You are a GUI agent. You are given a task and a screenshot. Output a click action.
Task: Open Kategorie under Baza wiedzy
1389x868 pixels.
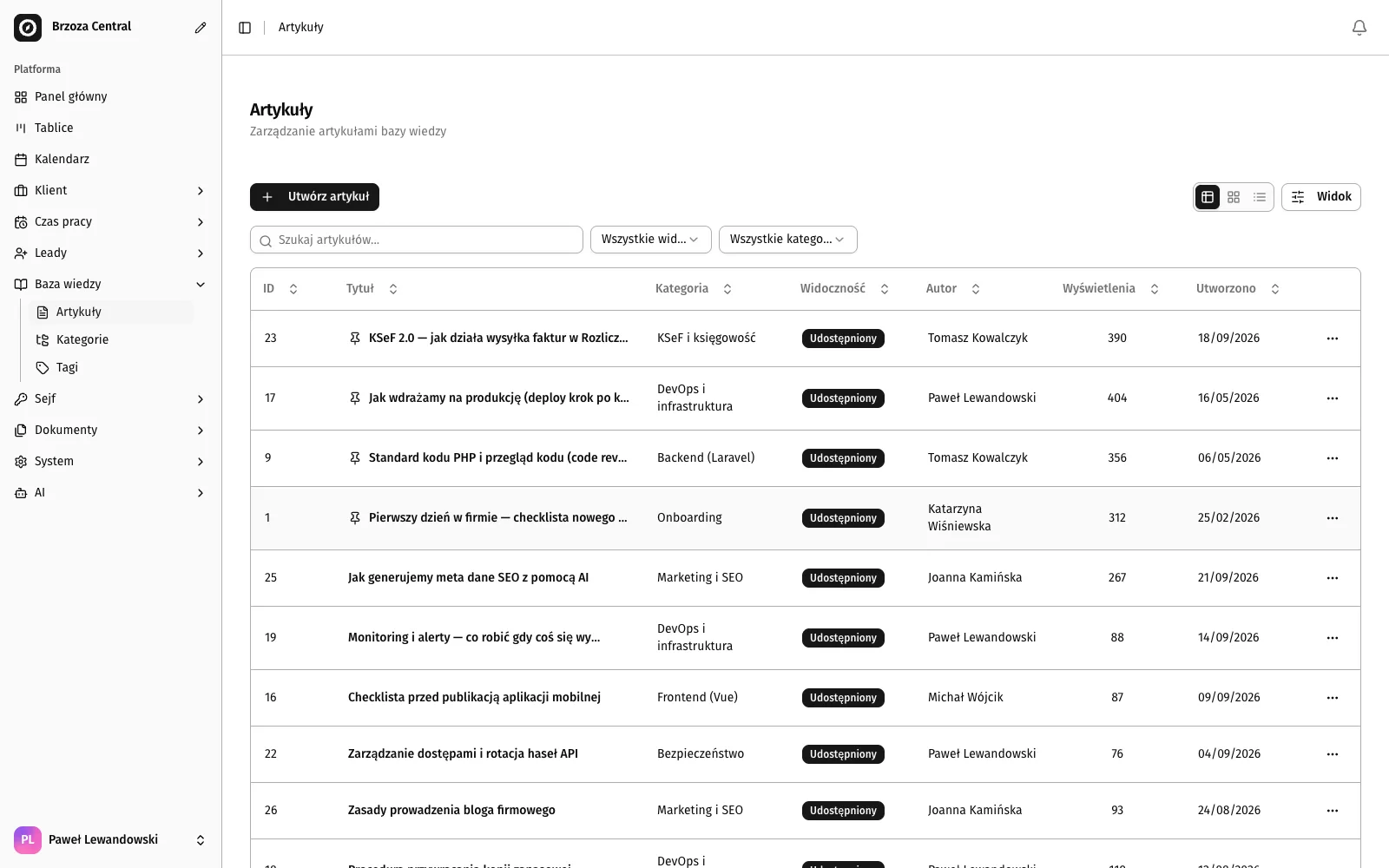pyautogui.click(x=112, y=340)
